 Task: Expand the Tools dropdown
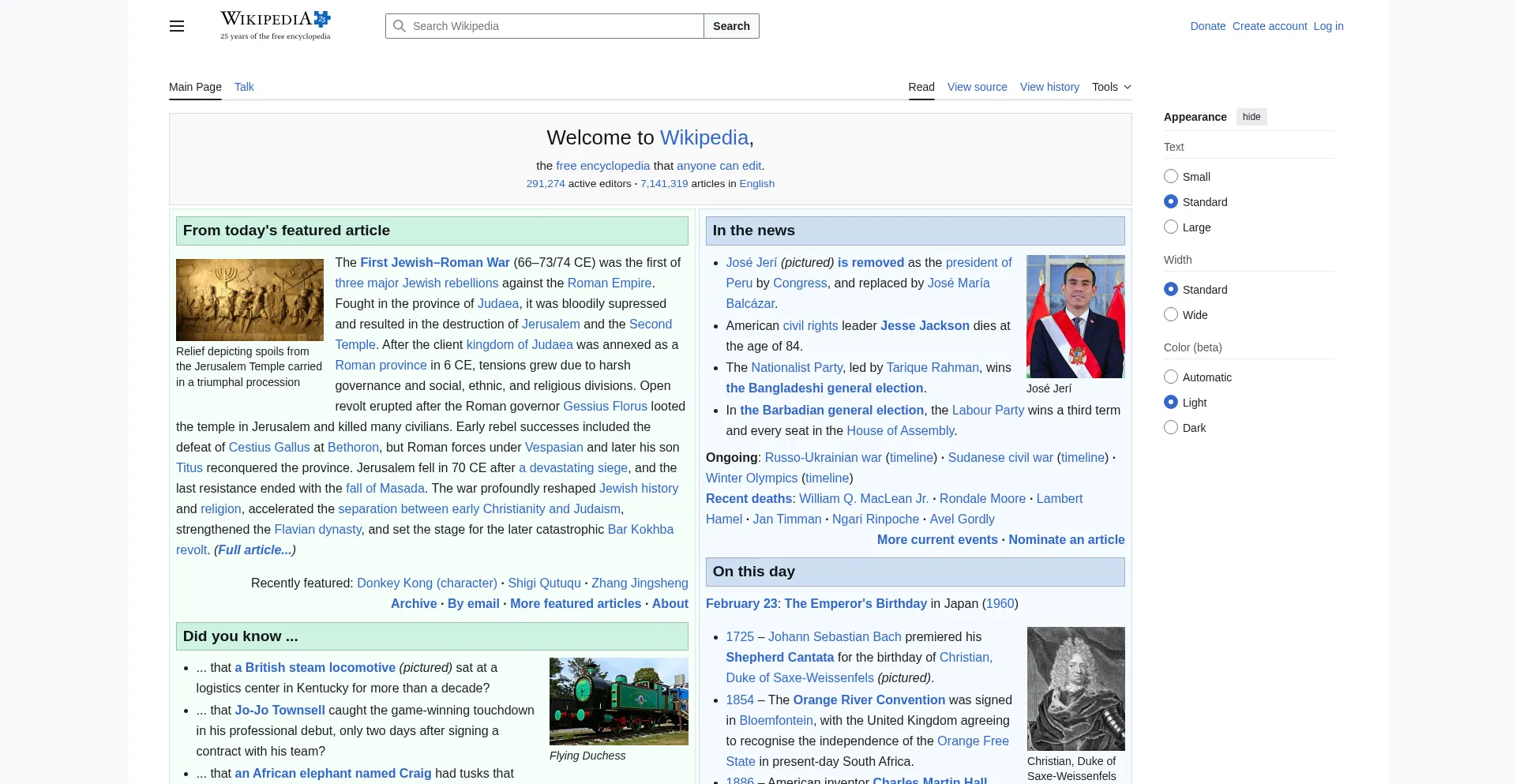pyautogui.click(x=1112, y=87)
